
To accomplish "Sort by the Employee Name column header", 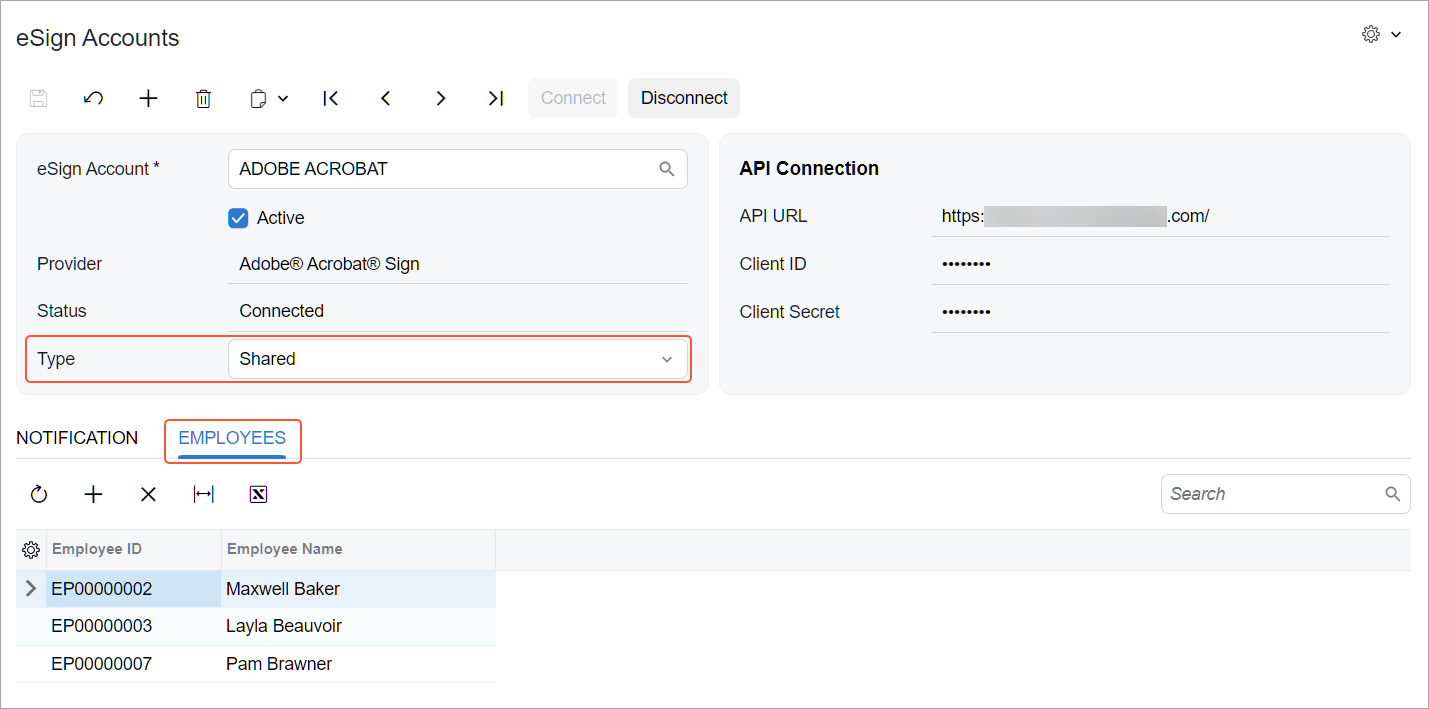I will point(358,549).
